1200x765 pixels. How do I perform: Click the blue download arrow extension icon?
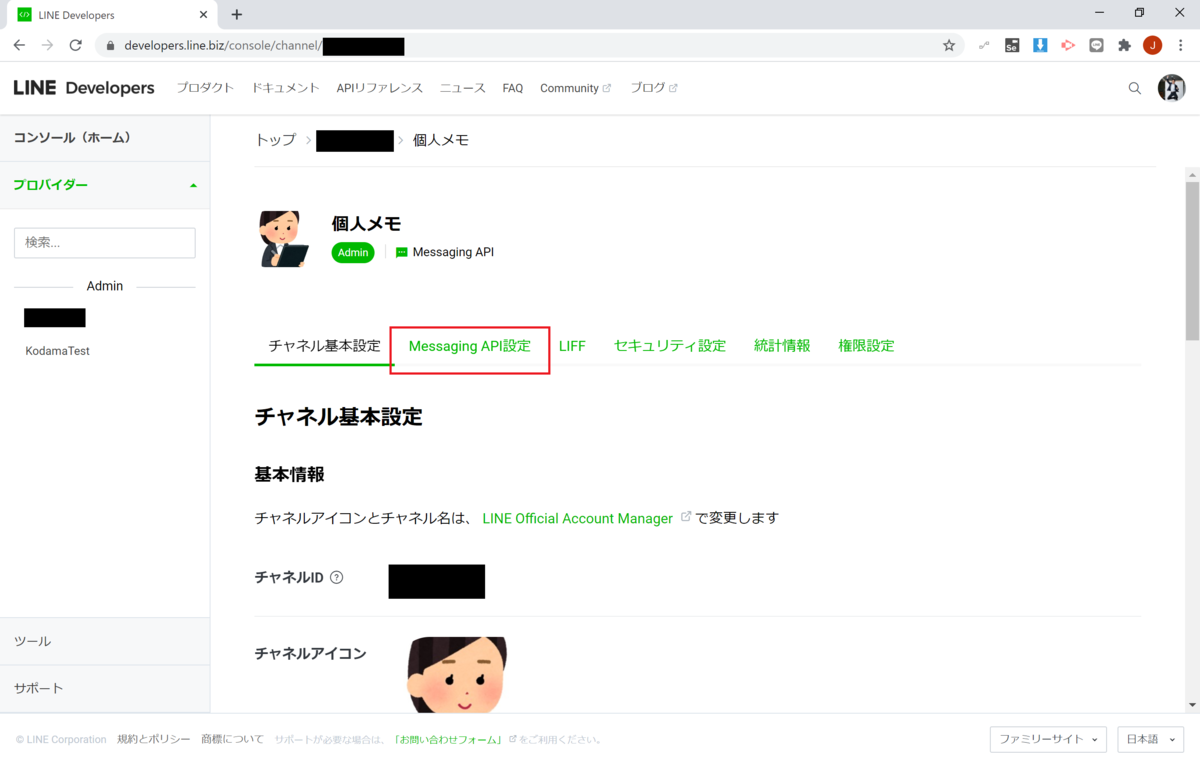pos(1040,45)
